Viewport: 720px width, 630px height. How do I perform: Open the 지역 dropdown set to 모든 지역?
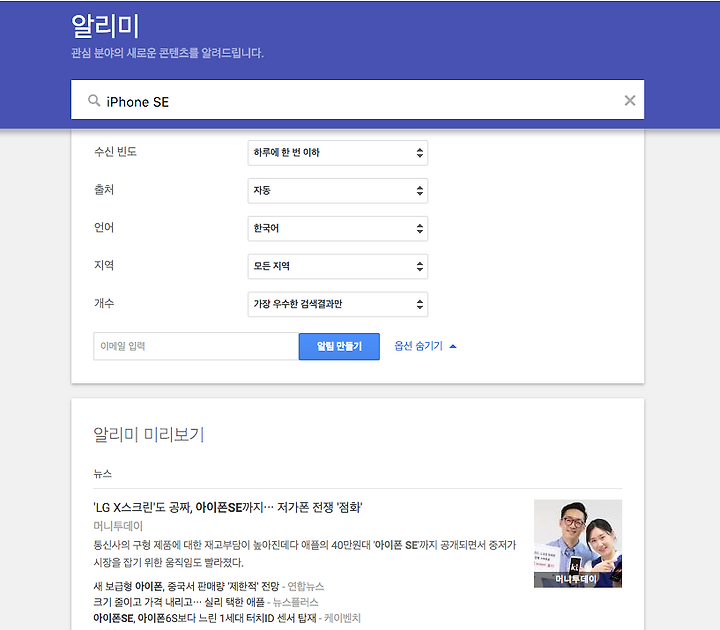click(x=338, y=266)
